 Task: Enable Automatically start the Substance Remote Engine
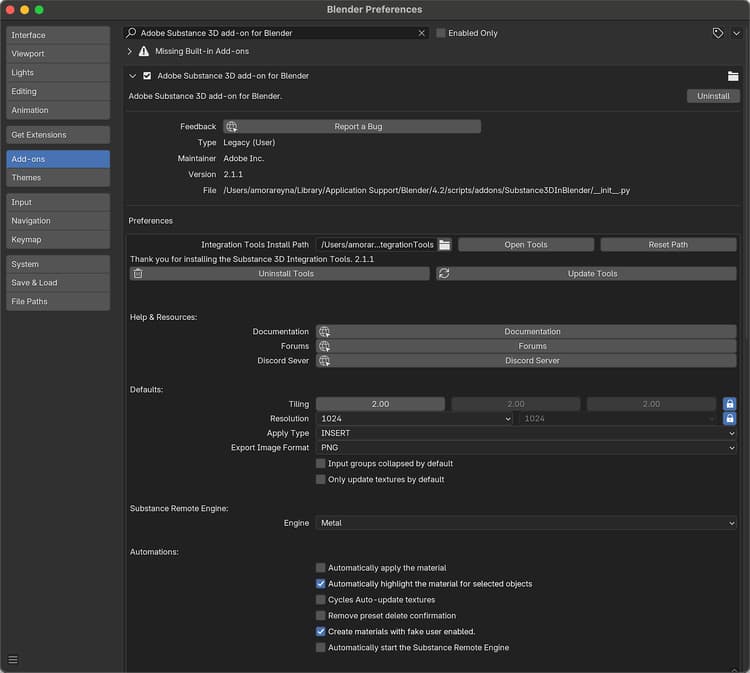point(320,648)
